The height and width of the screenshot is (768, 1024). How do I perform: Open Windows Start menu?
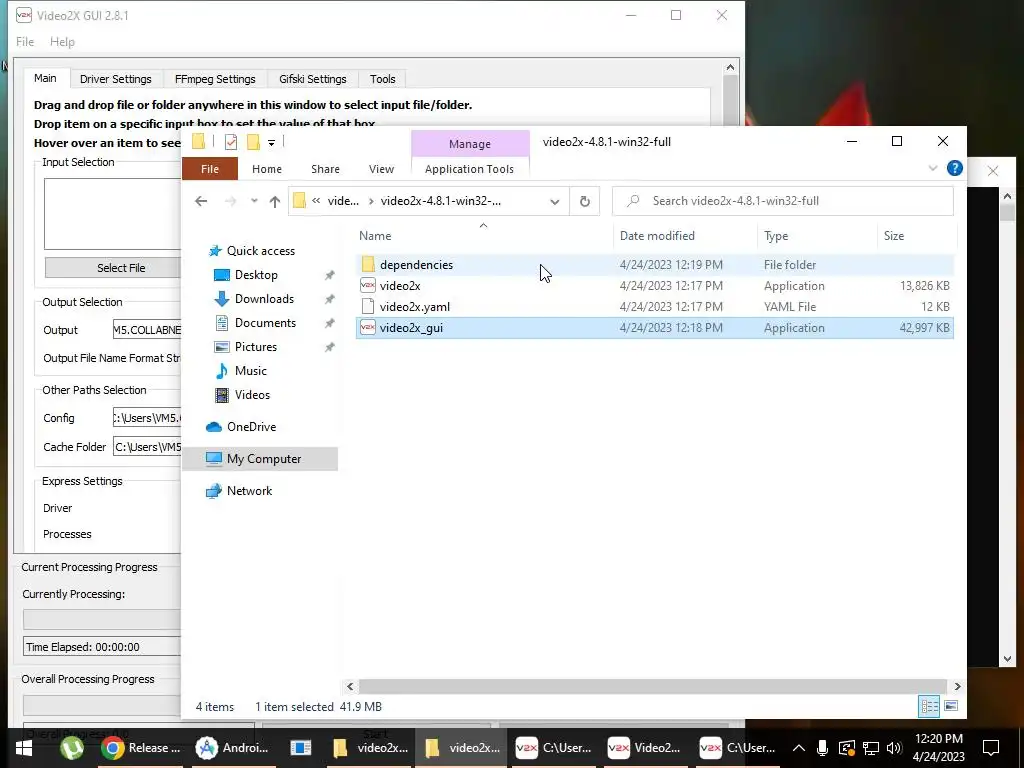tap(24, 748)
